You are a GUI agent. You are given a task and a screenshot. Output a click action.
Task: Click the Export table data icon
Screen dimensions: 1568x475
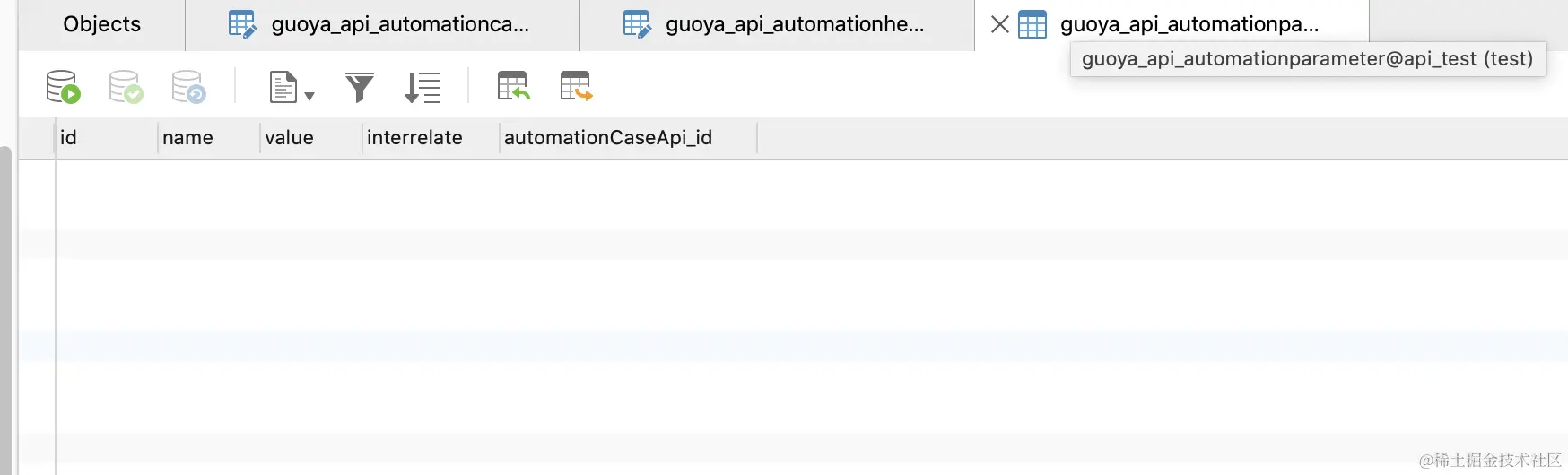tap(576, 87)
